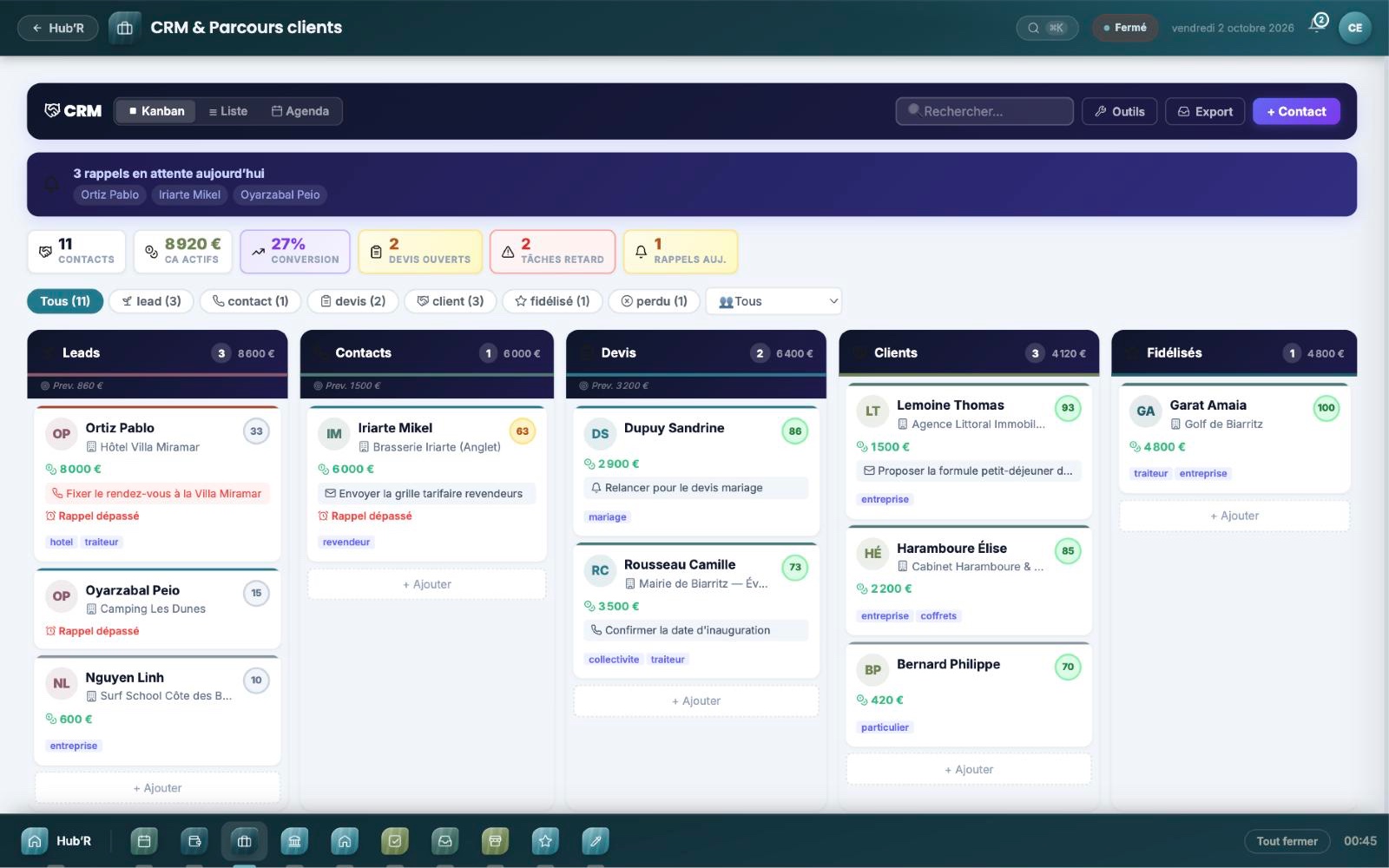Open the star icon app in the dock
Viewport: 1389px width, 868px height.
coord(545,841)
